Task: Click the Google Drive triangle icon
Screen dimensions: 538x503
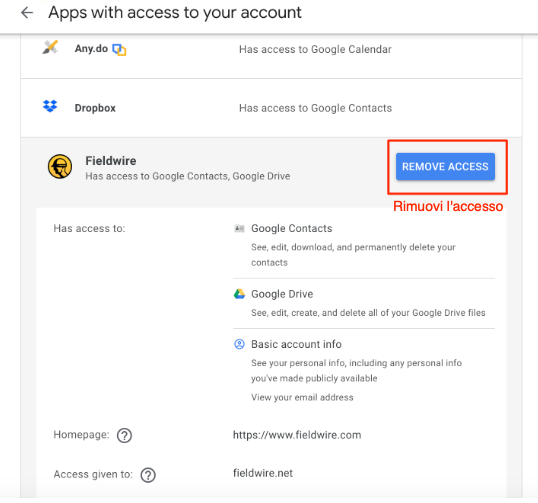Action: 239,294
